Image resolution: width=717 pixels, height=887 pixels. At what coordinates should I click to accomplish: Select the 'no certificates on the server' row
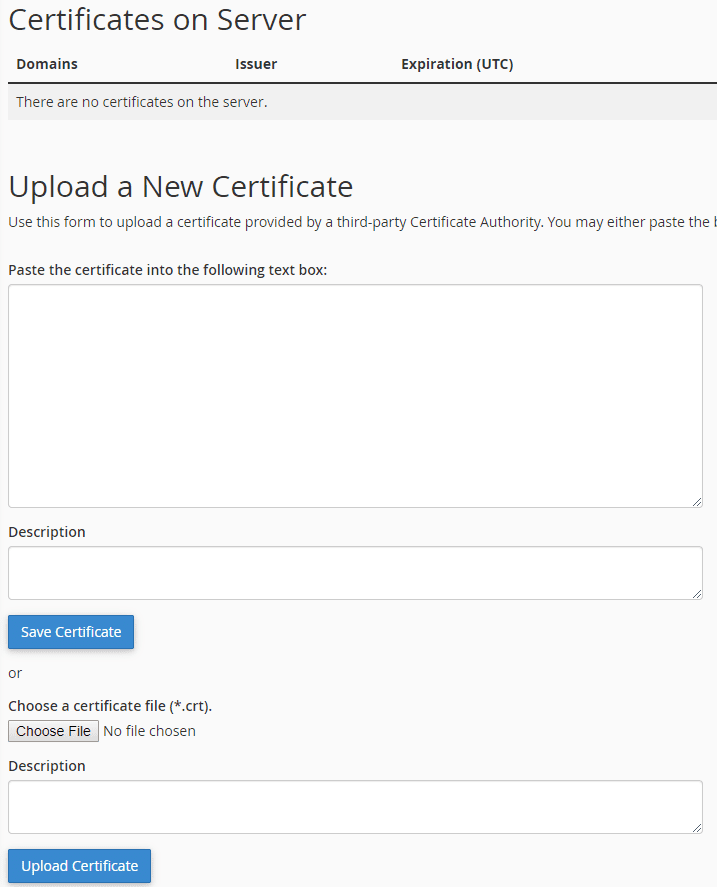click(x=142, y=102)
